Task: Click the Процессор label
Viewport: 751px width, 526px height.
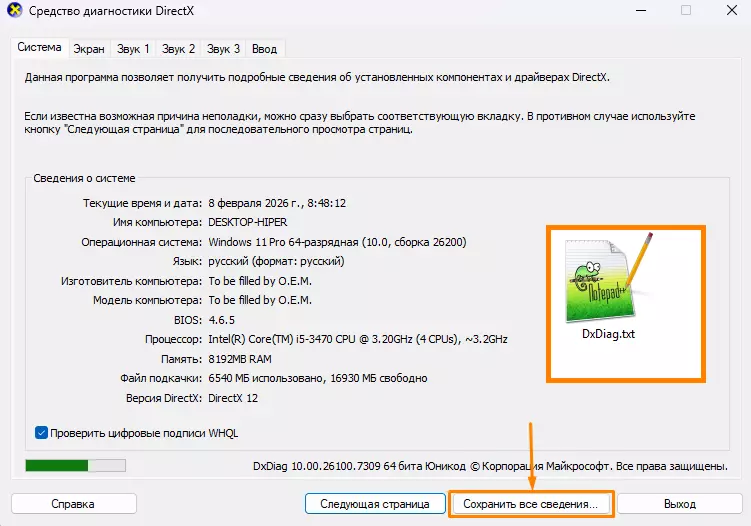Action: point(173,339)
